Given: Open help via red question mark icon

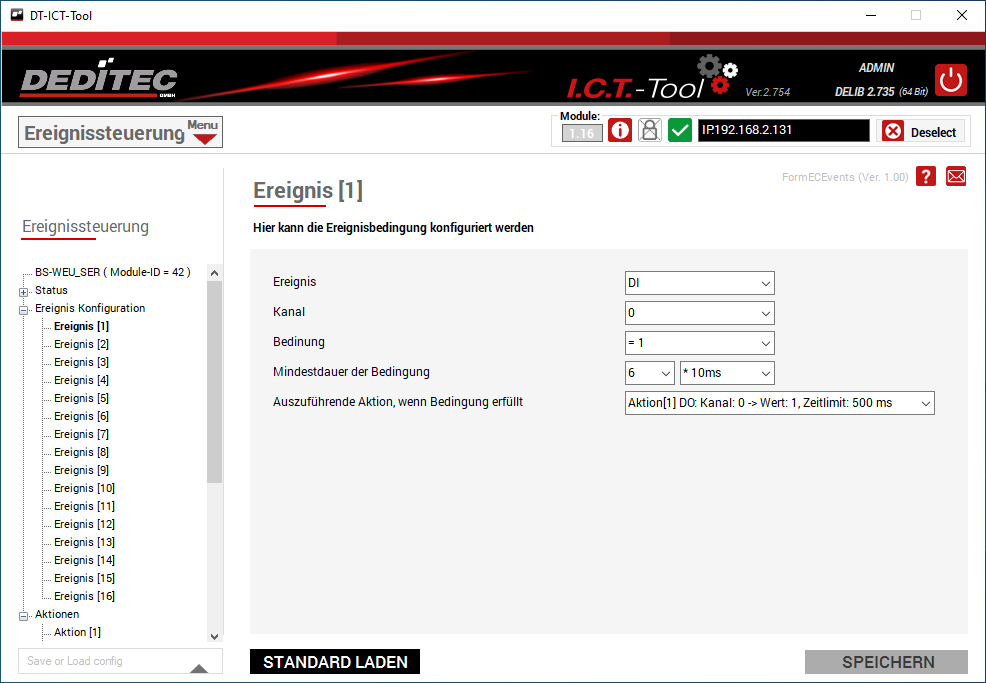Looking at the screenshot, I should [x=926, y=177].
